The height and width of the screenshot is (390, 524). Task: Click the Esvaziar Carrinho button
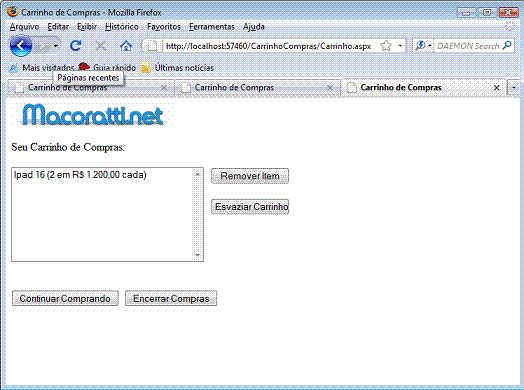click(250, 207)
